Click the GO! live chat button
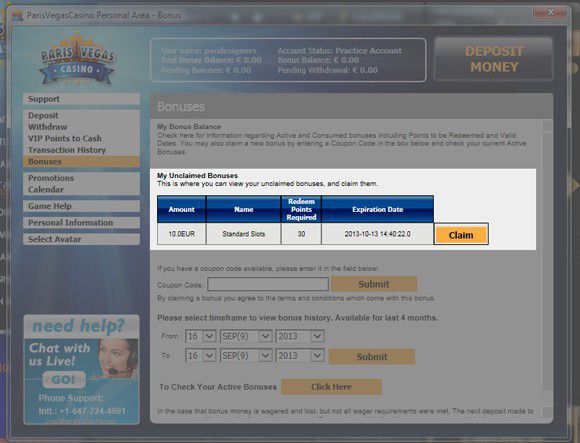Screen dimensions: 580x443 [x=64, y=379]
